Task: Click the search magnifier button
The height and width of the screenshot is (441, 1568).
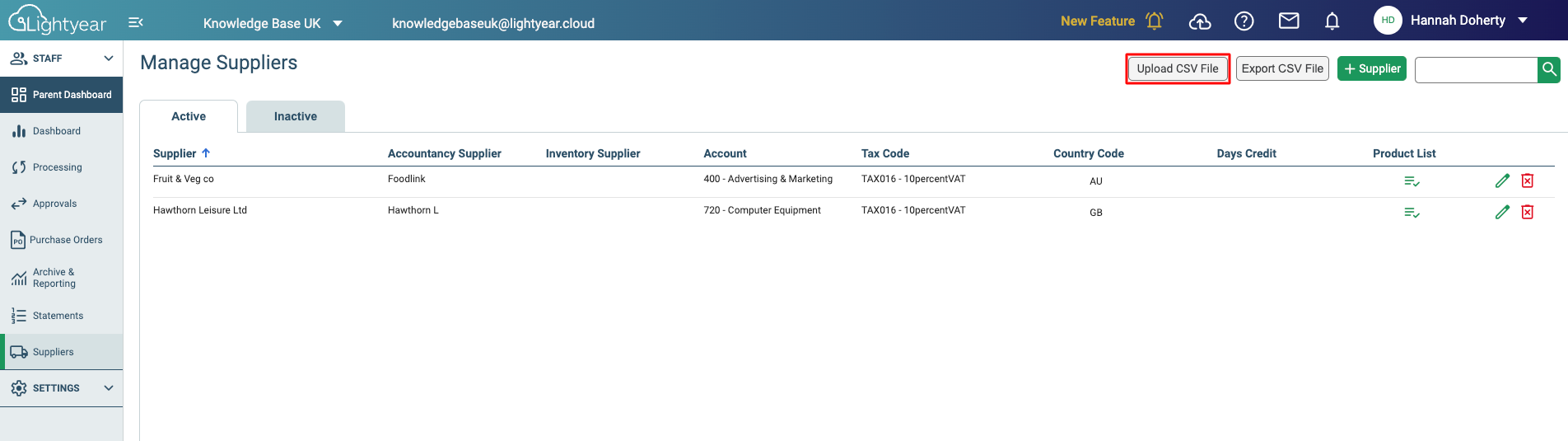Action: point(1549,69)
